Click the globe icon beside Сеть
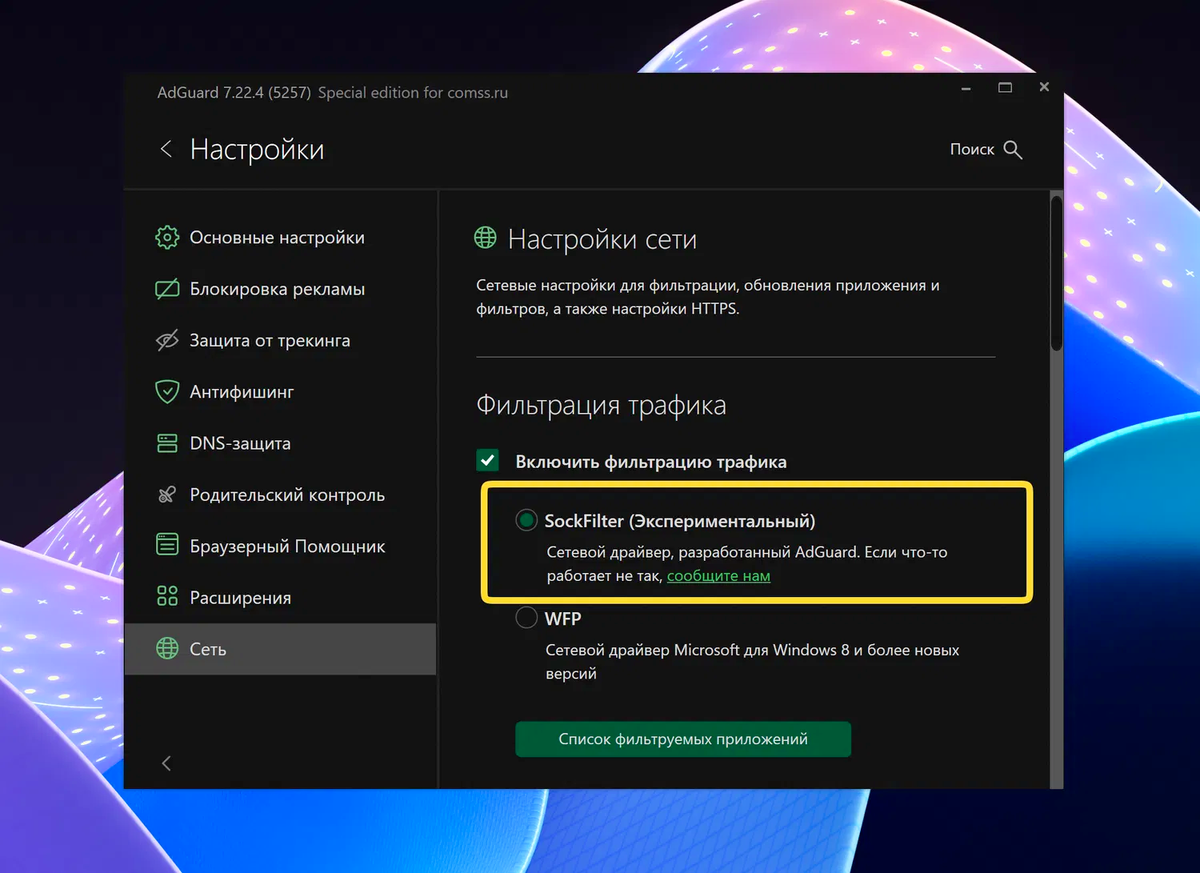This screenshot has height=873, width=1200. coord(167,649)
